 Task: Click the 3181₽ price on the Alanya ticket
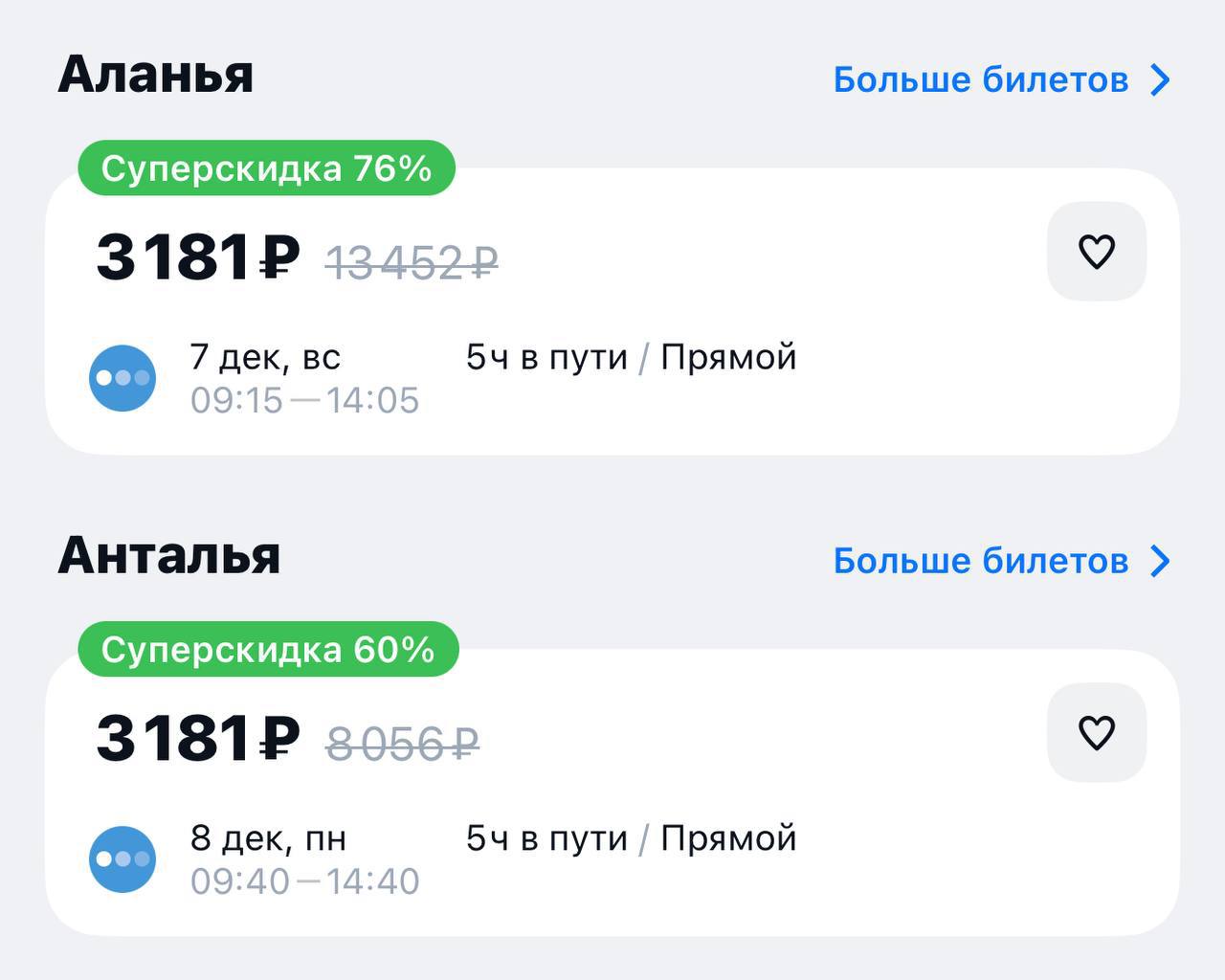click(197, 257)
